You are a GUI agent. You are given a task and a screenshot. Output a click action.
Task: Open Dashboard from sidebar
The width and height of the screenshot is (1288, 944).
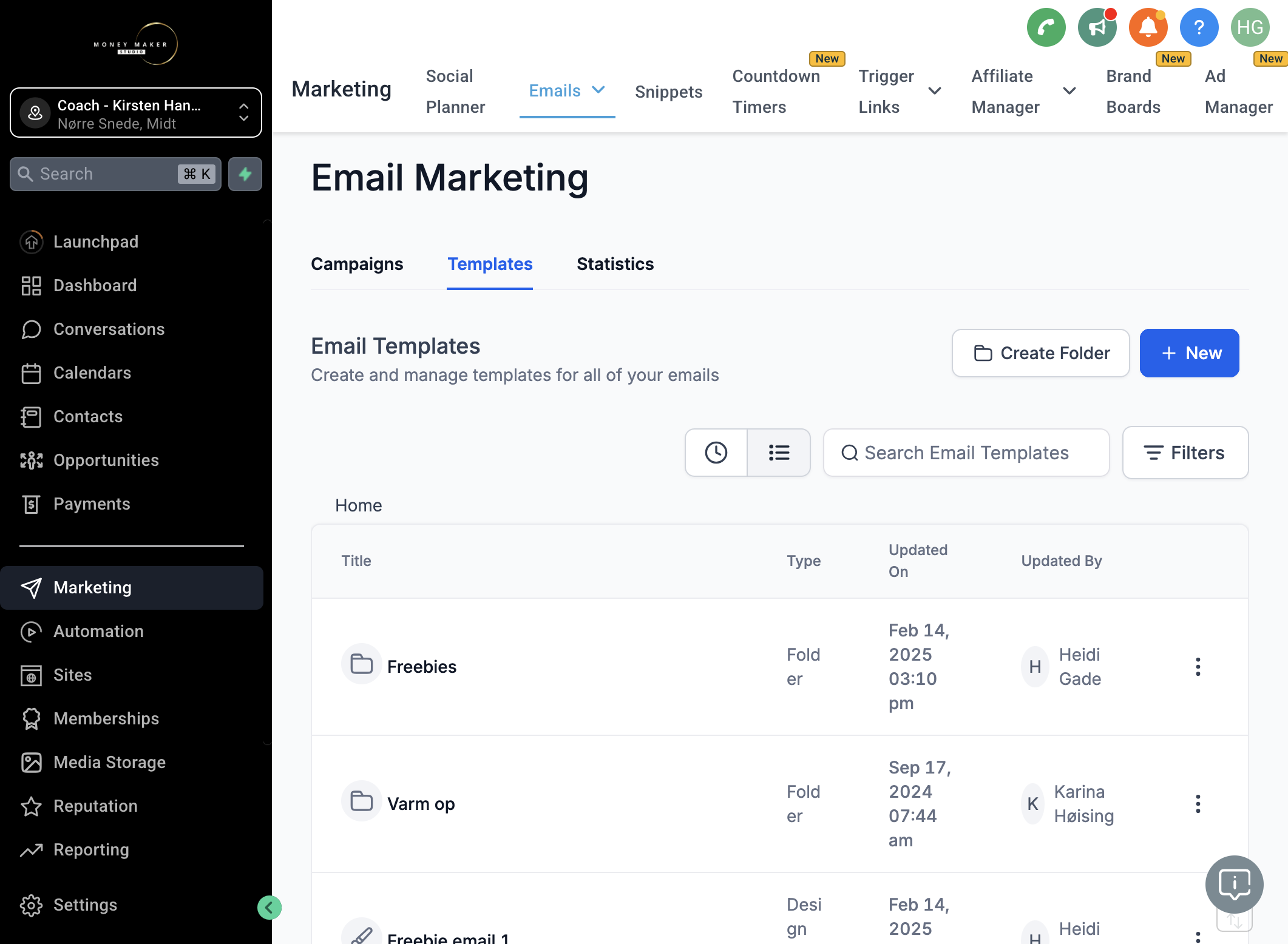pyautogui.click(x=132, y=285)
